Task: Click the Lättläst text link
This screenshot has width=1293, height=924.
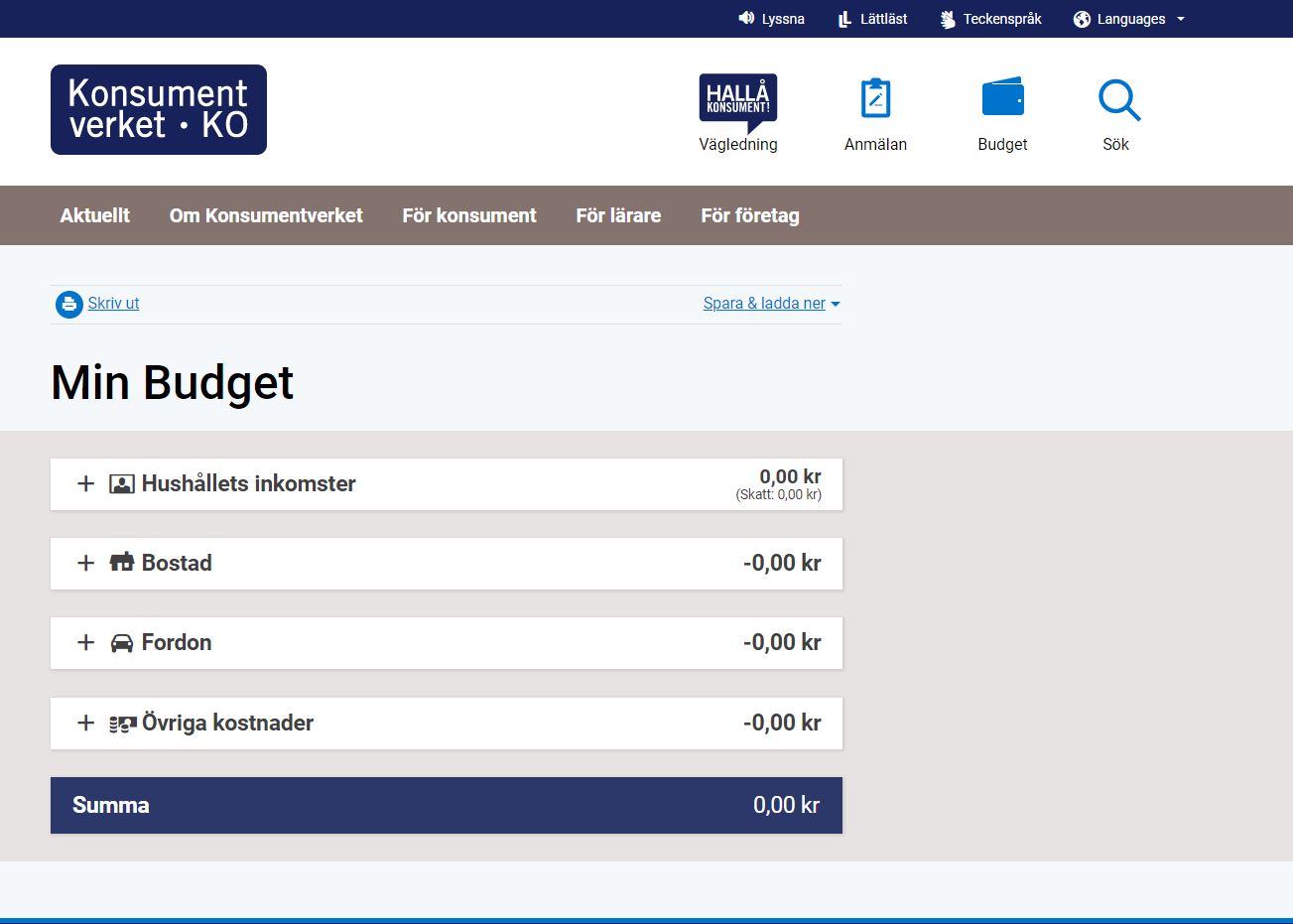Action: coord(883,19)
